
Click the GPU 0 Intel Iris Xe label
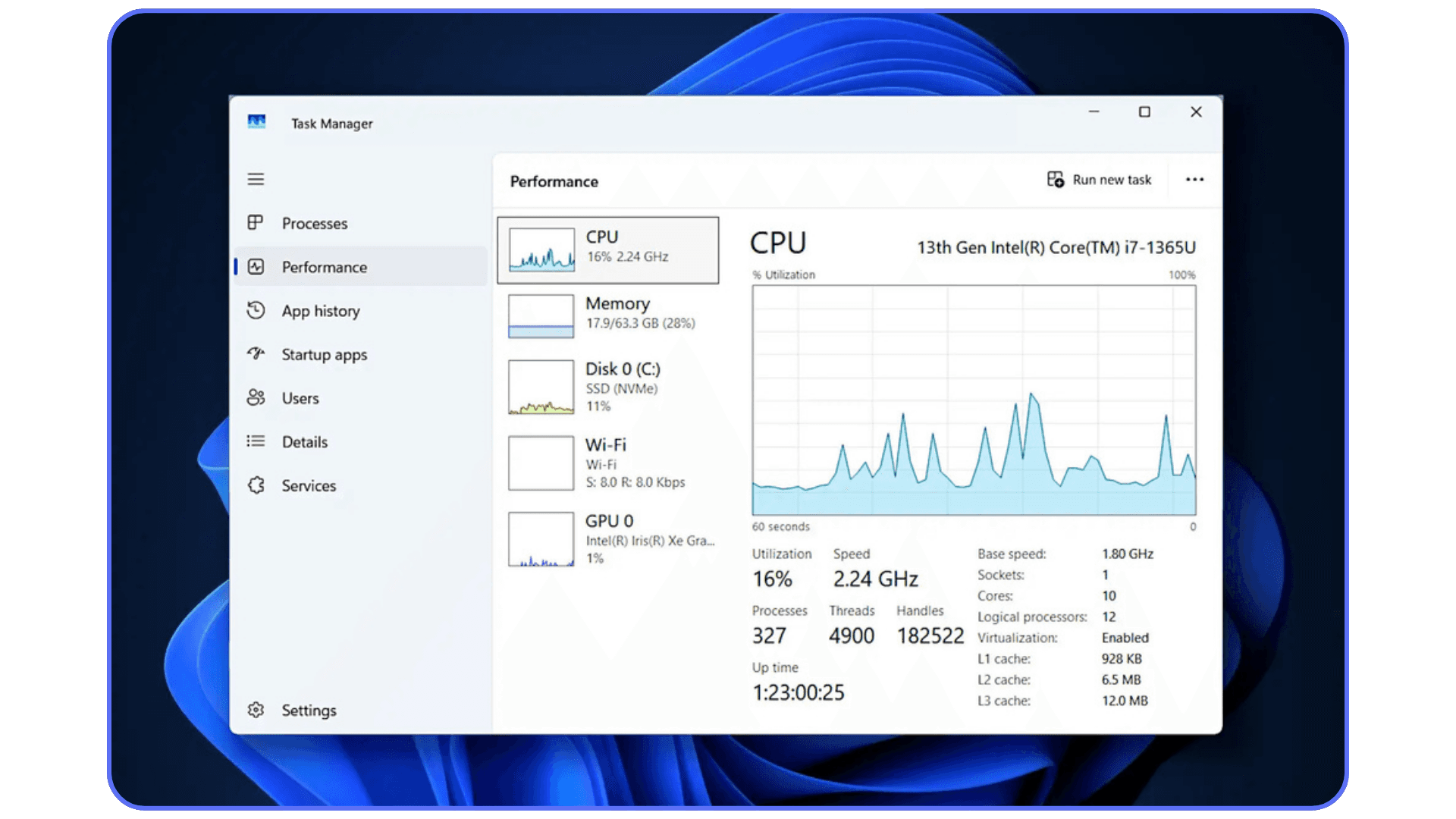pyautogui.click(x=649, y=541)
